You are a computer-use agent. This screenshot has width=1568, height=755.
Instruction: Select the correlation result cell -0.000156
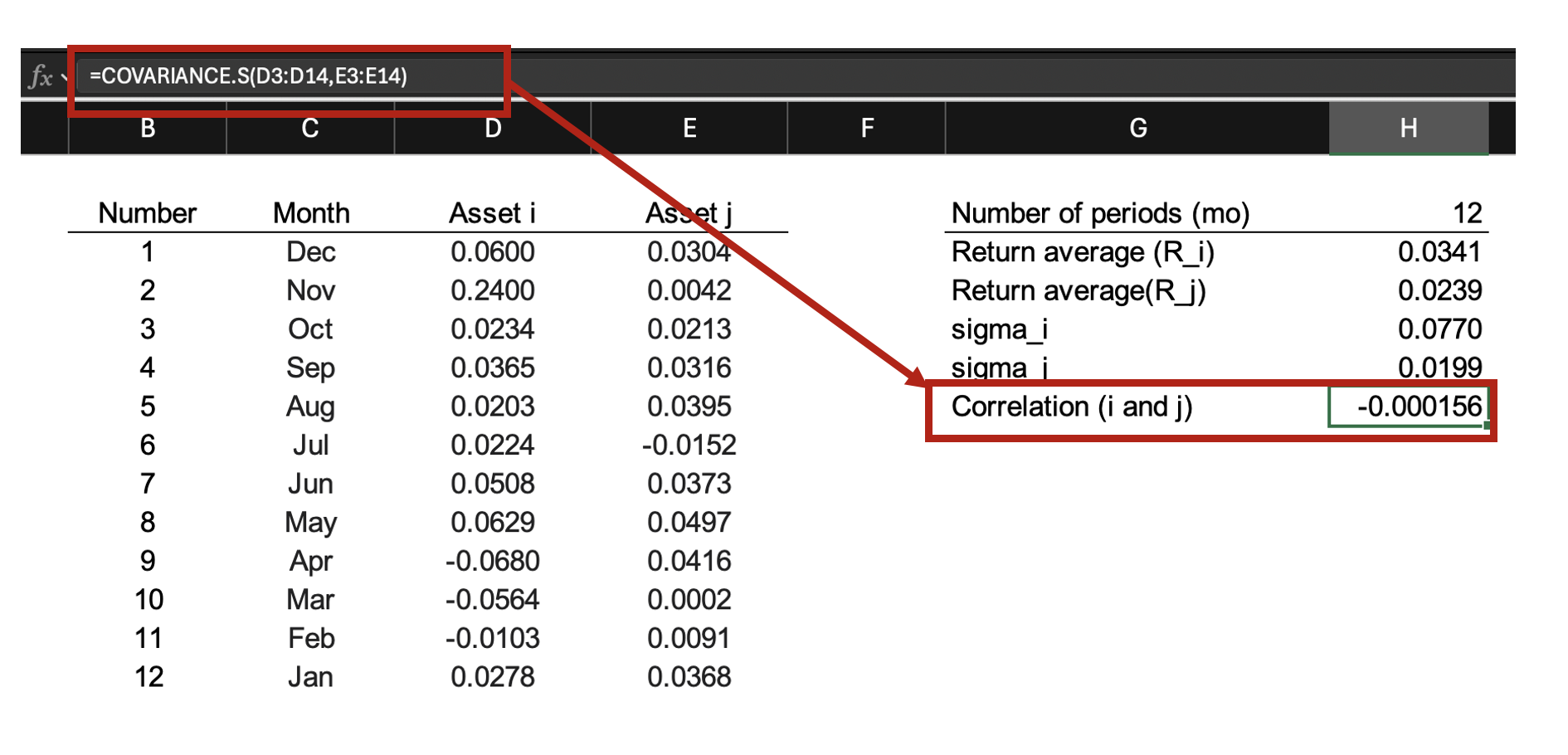pos(1408,407)
